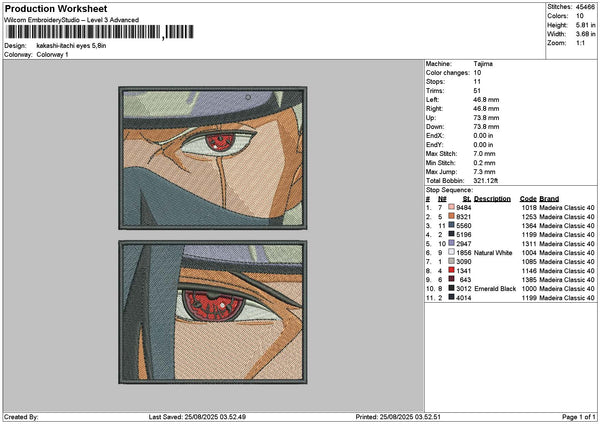Click the grey swatch beside stitch count 3090
This screenshot has height=424, width=600.
point(452,261)
